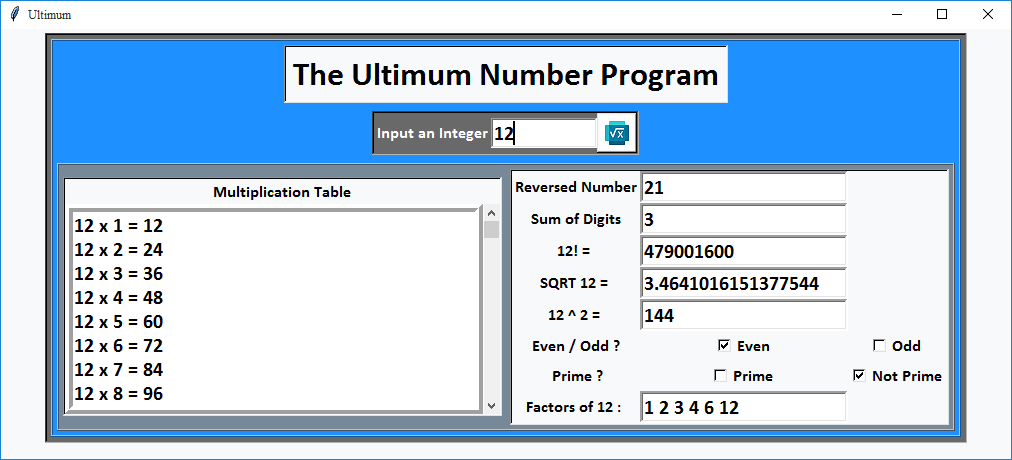Click the 12 ^ 2 result field
This screenshot has height=460, width=1012.
point(743,315)
